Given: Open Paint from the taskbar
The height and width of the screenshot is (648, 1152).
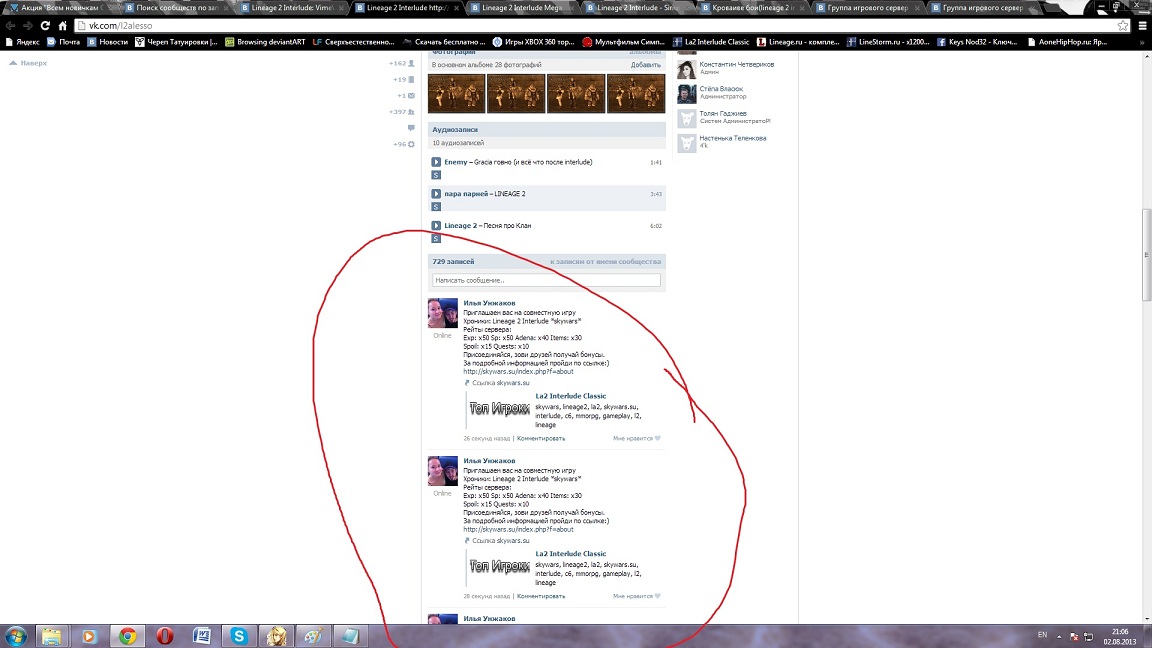Looking at the screenshot, I should tap(313, 636).
